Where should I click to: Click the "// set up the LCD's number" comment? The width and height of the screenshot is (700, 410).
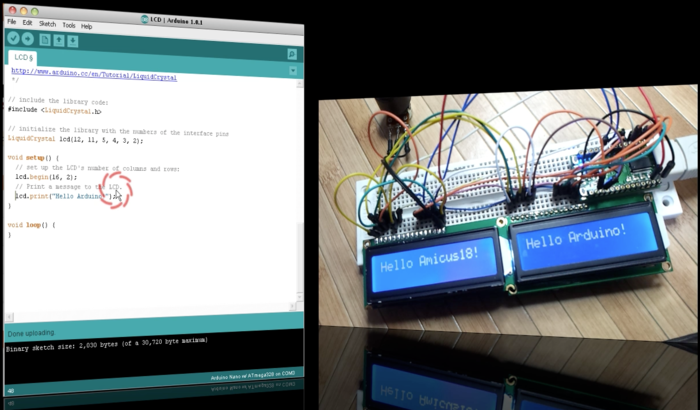97,168
